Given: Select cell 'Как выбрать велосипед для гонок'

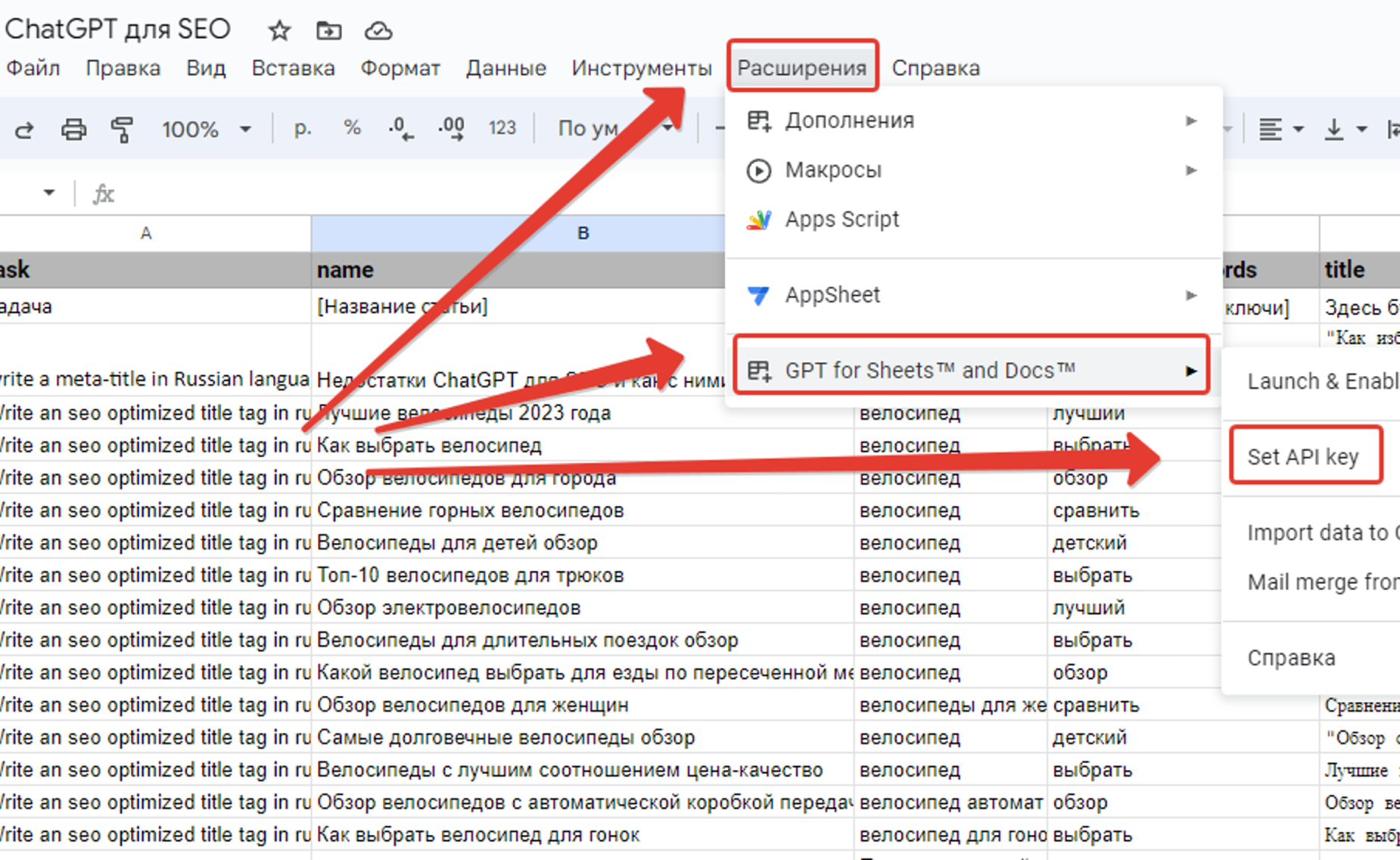Looking at the screenshot, I should coord(583,835).
